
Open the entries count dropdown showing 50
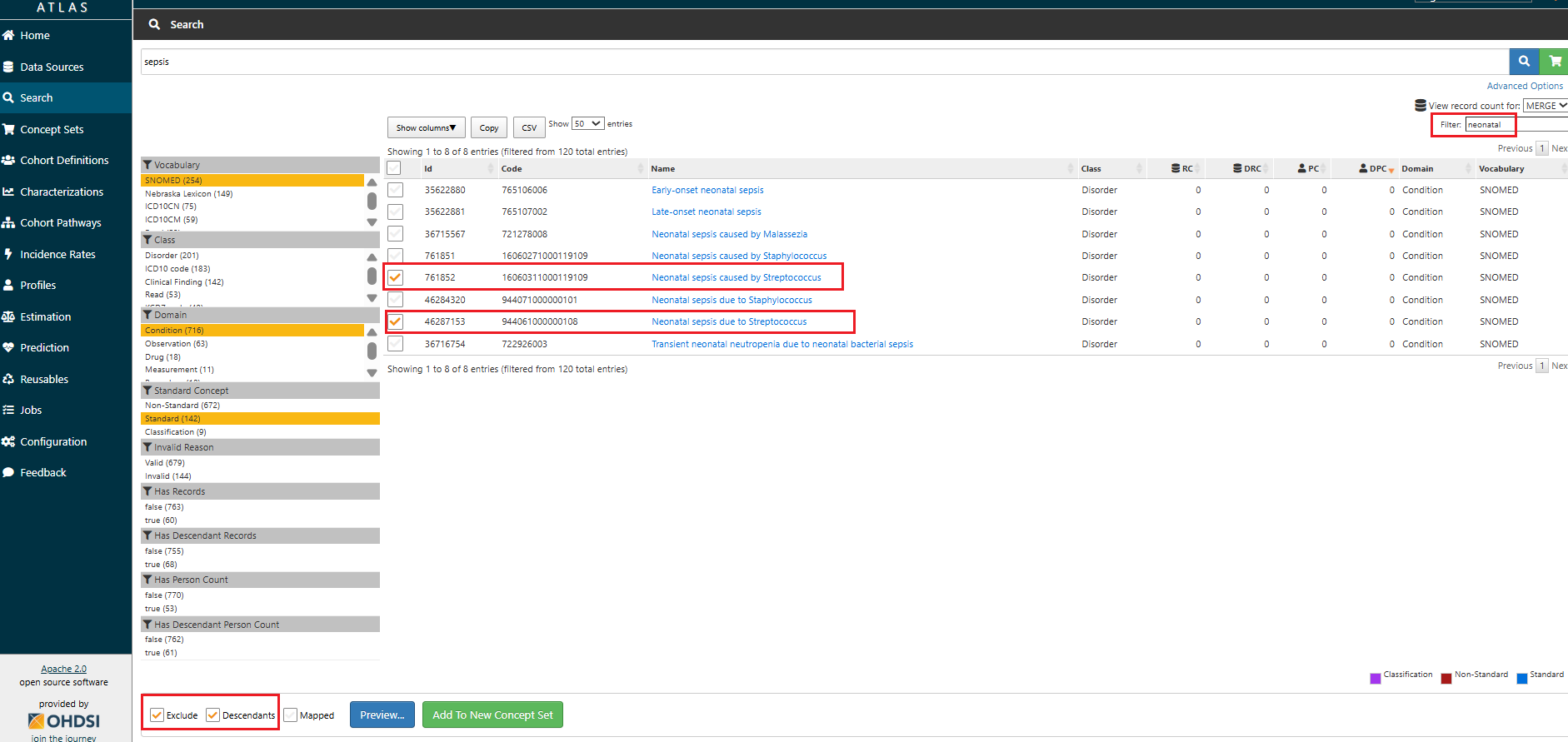pos(587,123)
